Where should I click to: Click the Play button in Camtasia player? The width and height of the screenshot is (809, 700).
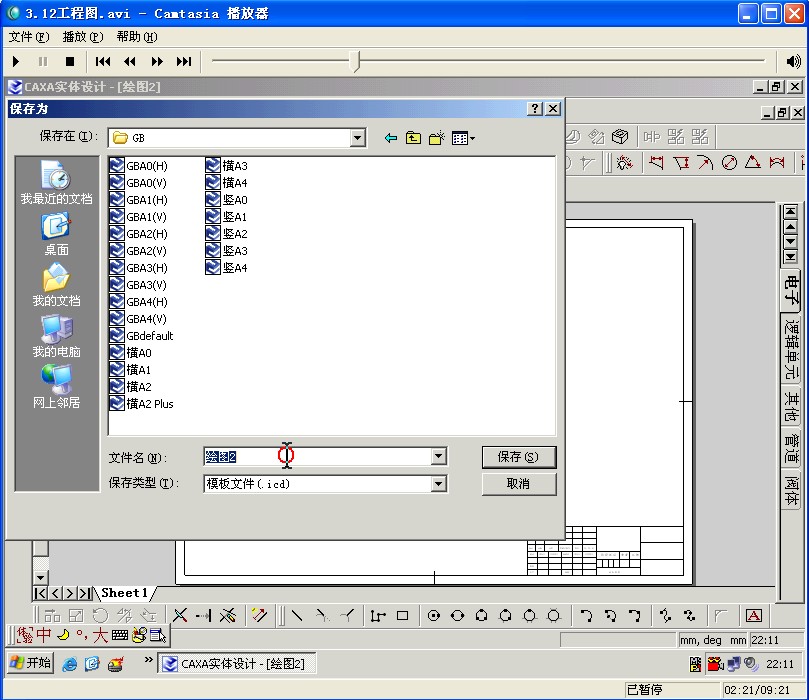pyautogui.click(x=15, y=62)
